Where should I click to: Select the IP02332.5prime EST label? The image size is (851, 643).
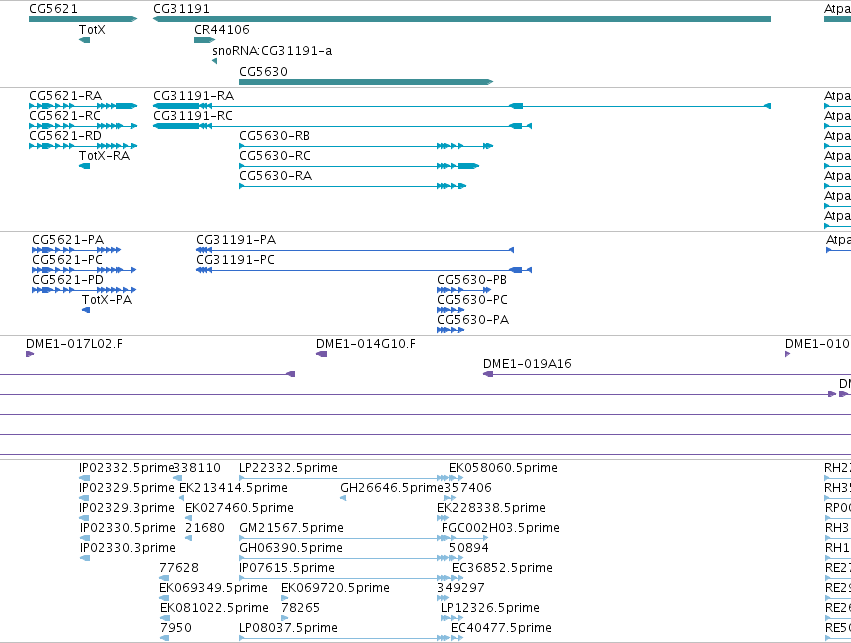point(126,468)
